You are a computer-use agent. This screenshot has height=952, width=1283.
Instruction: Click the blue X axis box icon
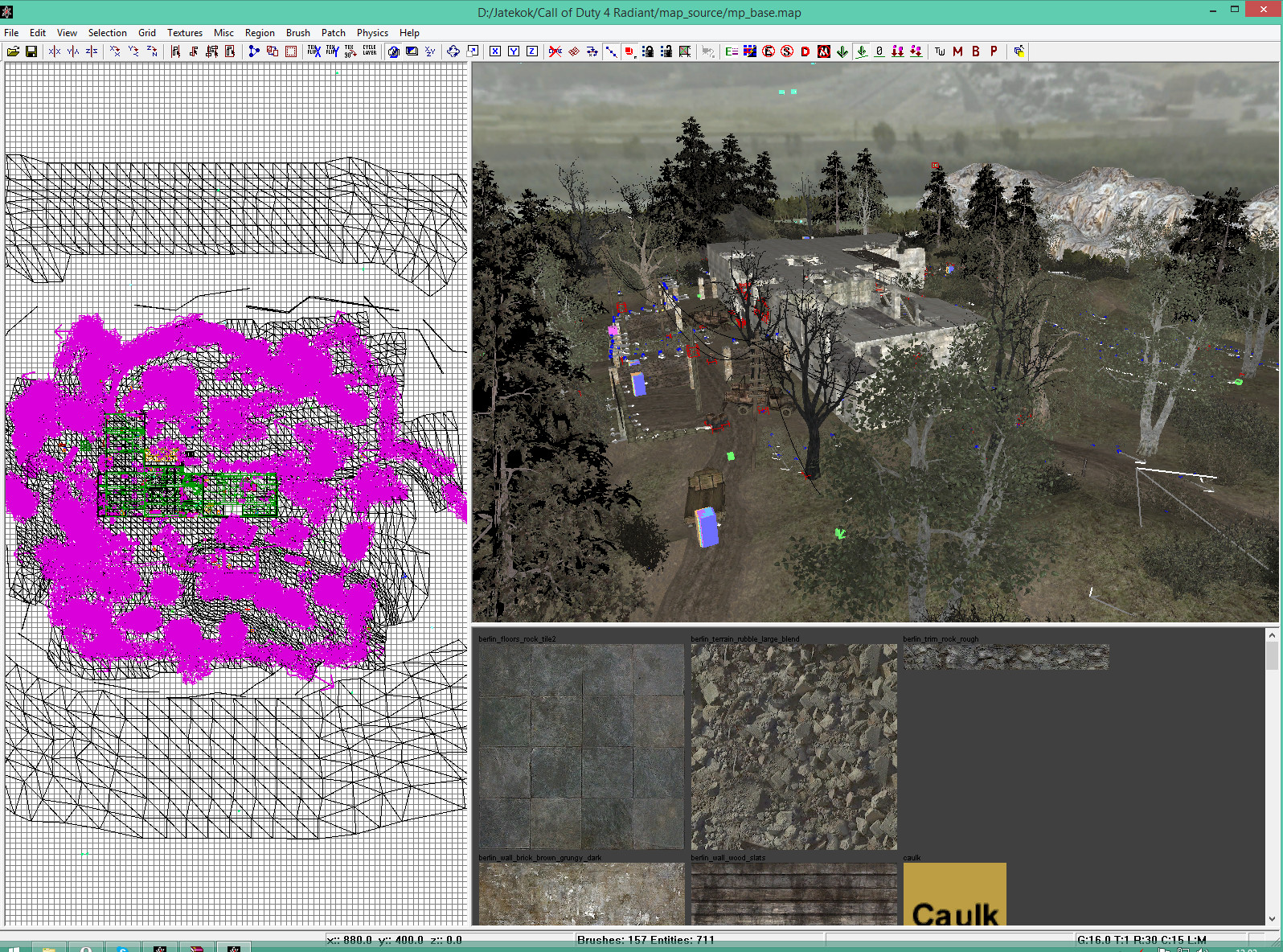coord(495,51)
